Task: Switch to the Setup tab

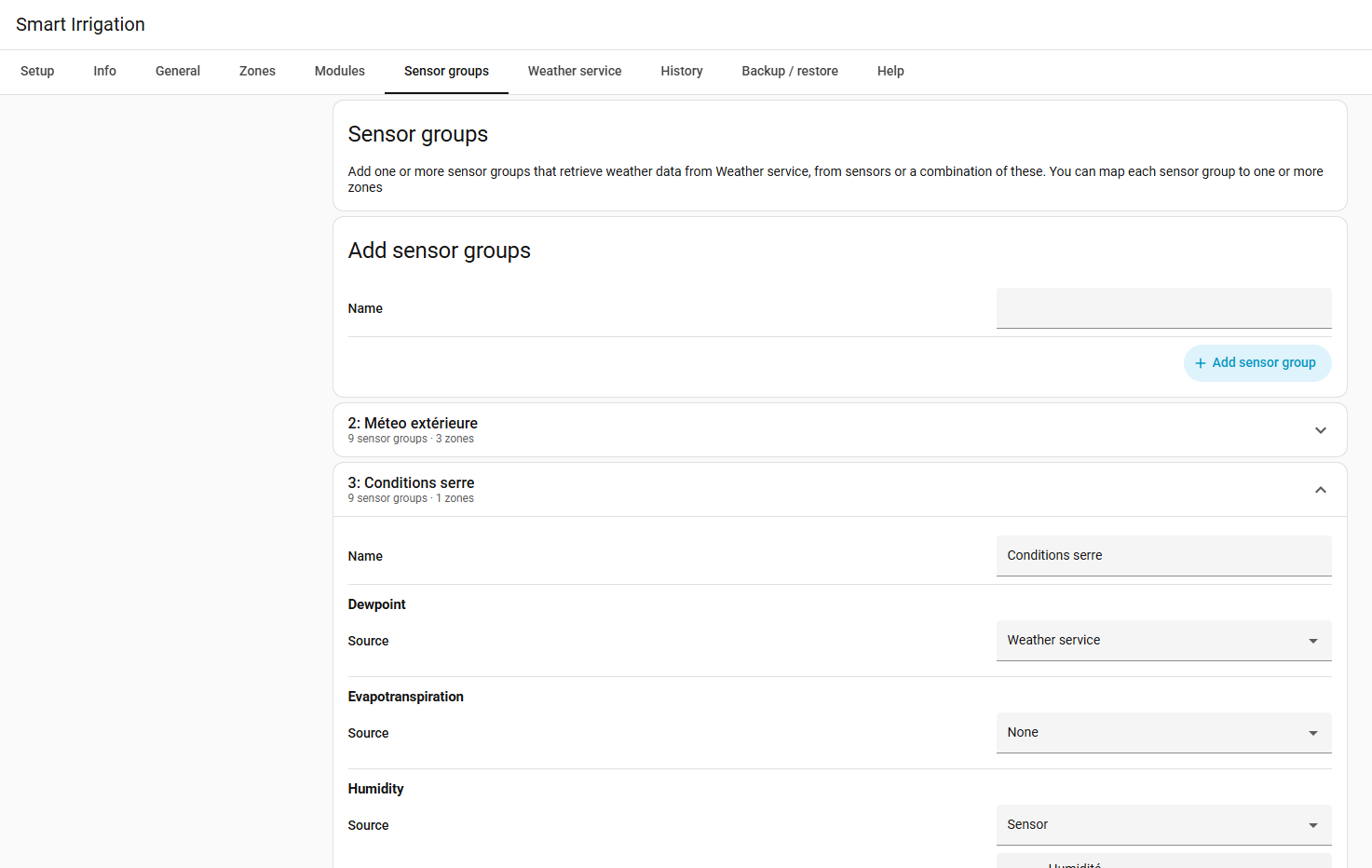Action: [37, 72]
